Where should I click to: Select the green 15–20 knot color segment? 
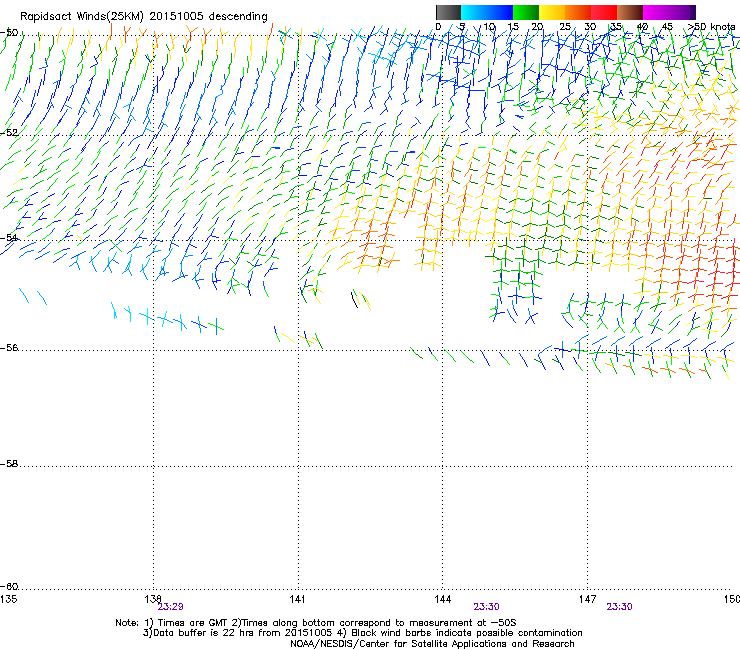[526, 12]
